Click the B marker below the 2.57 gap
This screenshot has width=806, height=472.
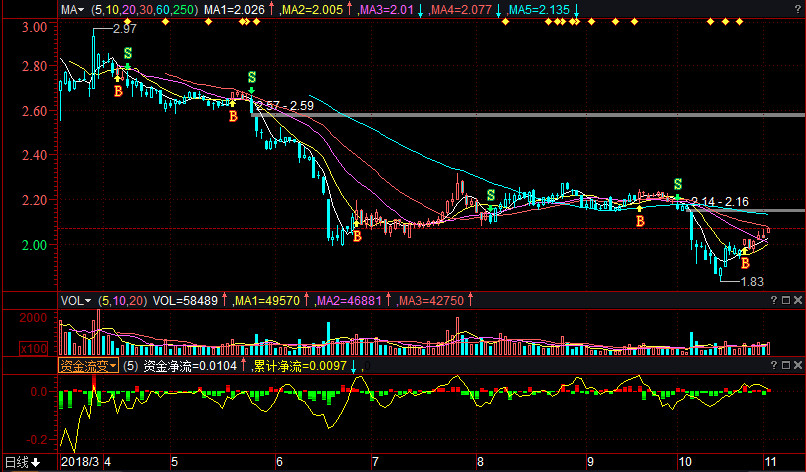pos(233,116)
